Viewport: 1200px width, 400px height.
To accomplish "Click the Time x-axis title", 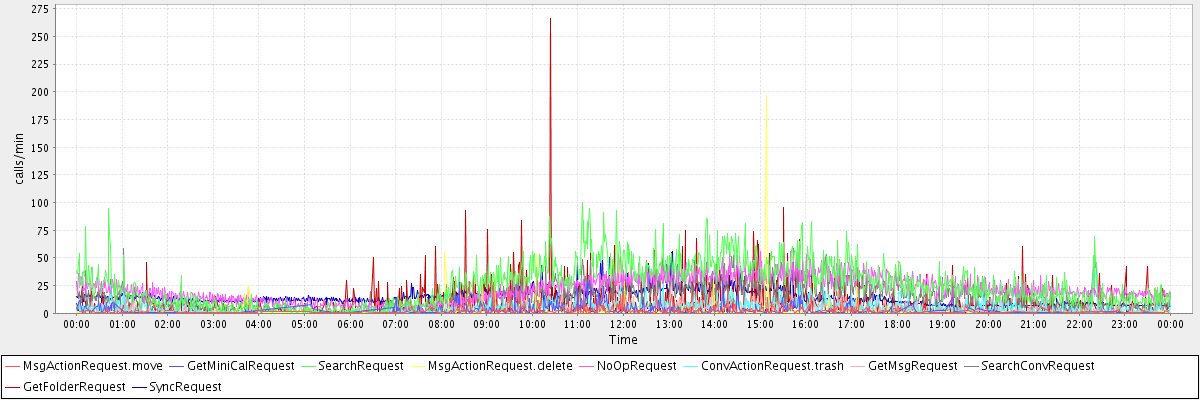I will click(x=623, y=340).
